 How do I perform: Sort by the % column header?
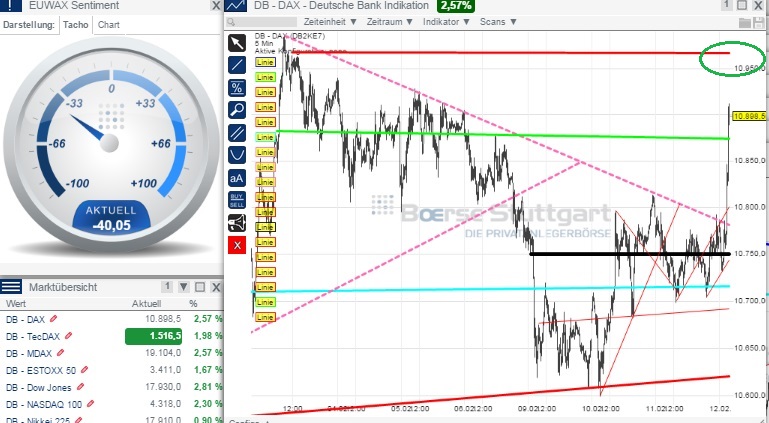tap(193, 304)
